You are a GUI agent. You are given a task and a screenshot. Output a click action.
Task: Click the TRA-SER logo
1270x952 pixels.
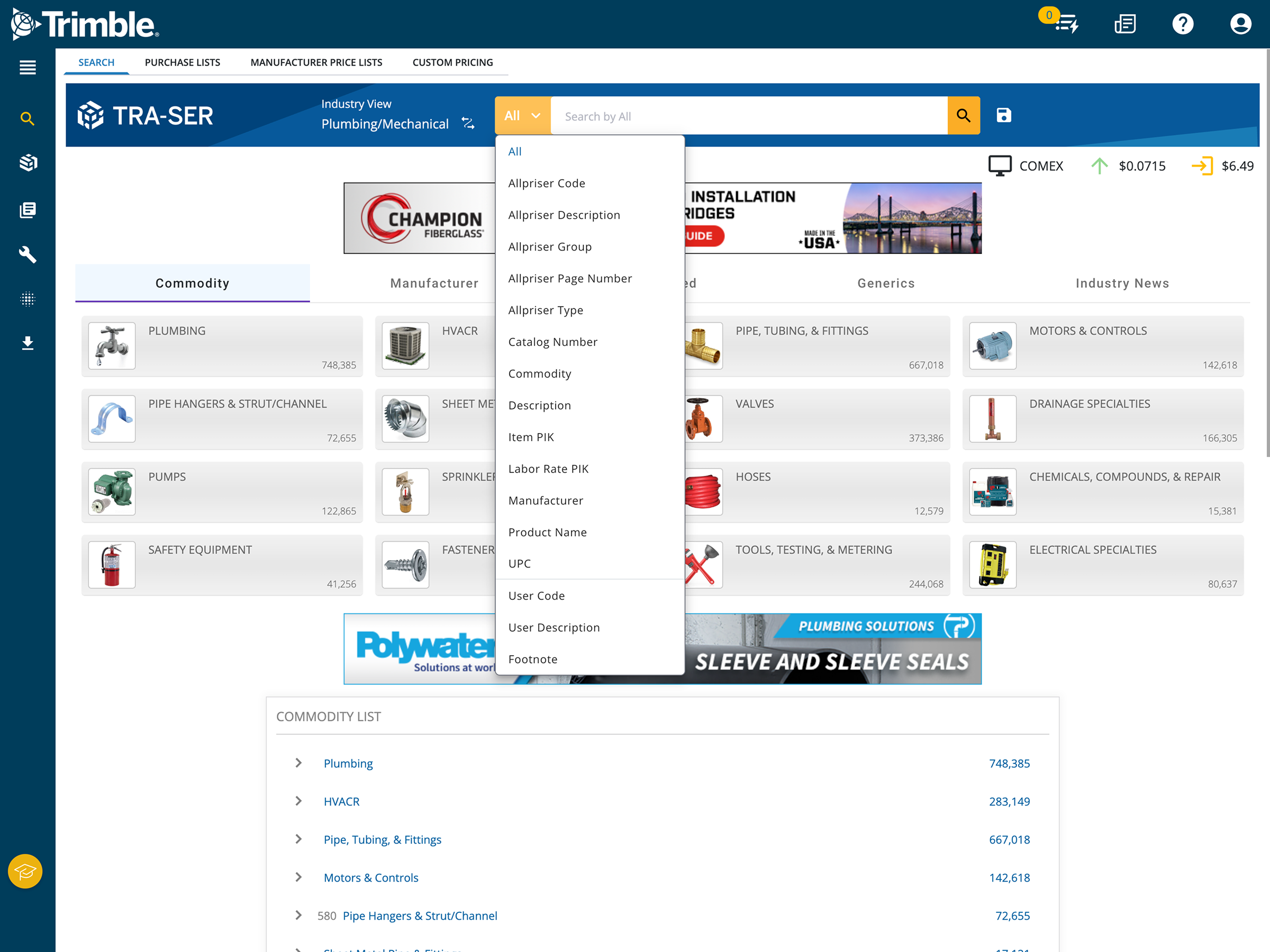pyautogui.click(x=146, y=115)
